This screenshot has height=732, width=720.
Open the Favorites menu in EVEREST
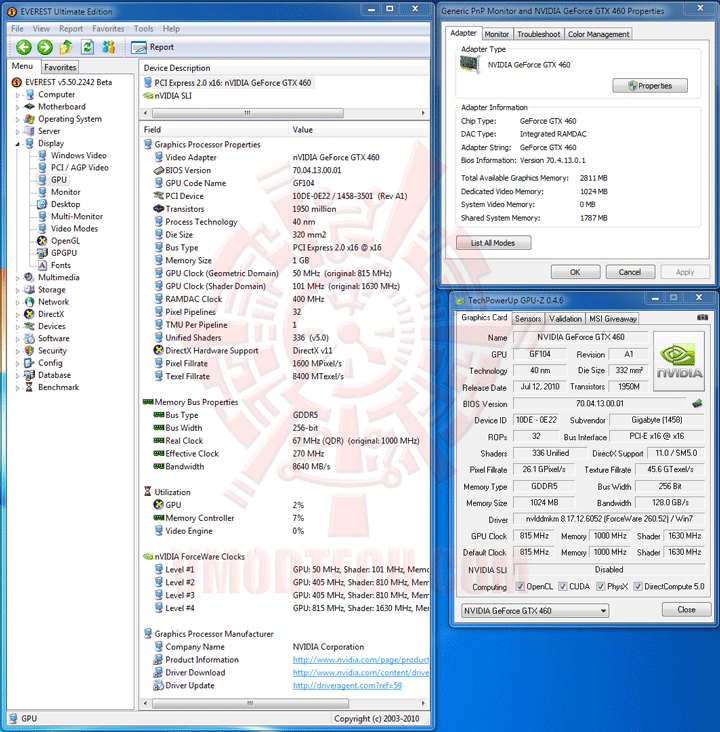pyautogui.click(x=108, y=28)
